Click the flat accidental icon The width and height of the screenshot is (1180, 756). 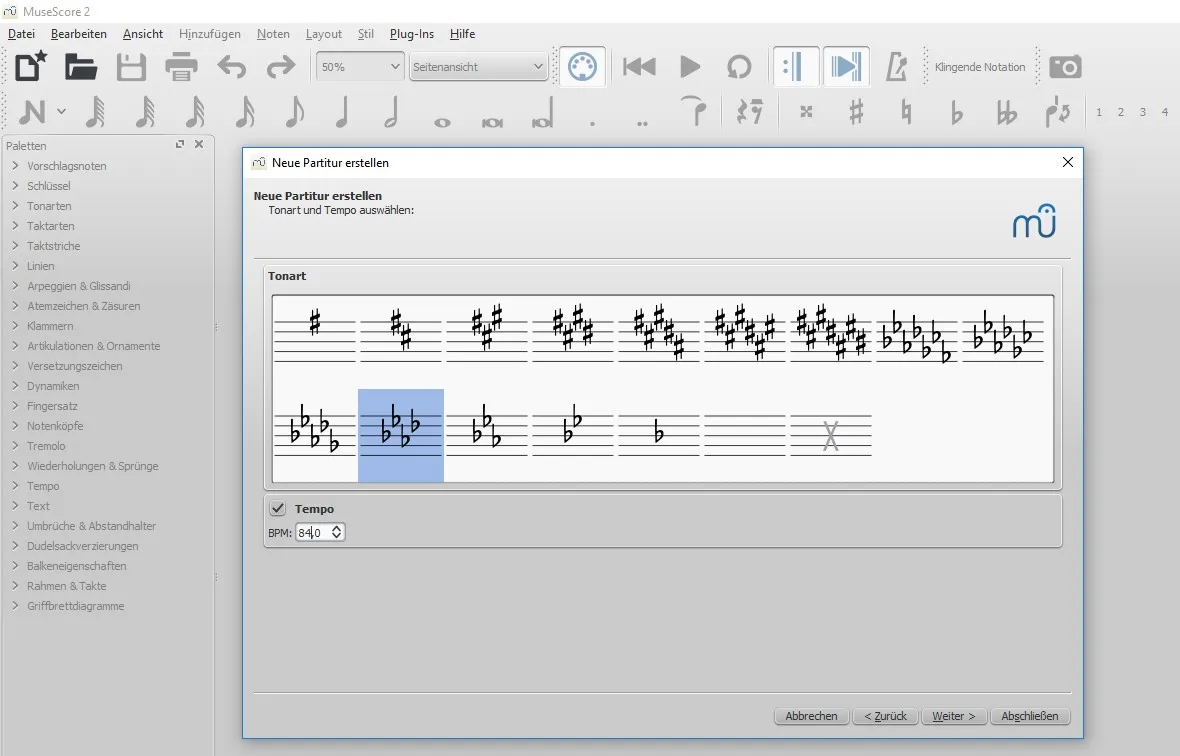956,111
